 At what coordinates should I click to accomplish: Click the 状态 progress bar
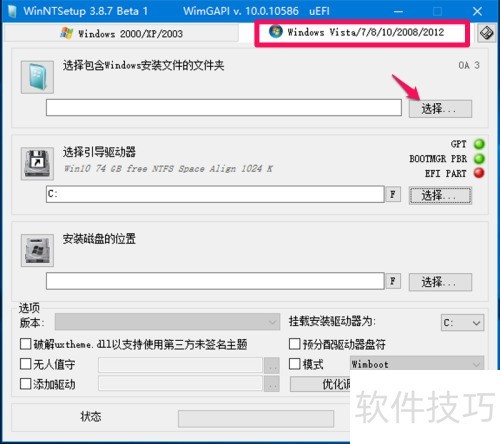tap(256, 419)
